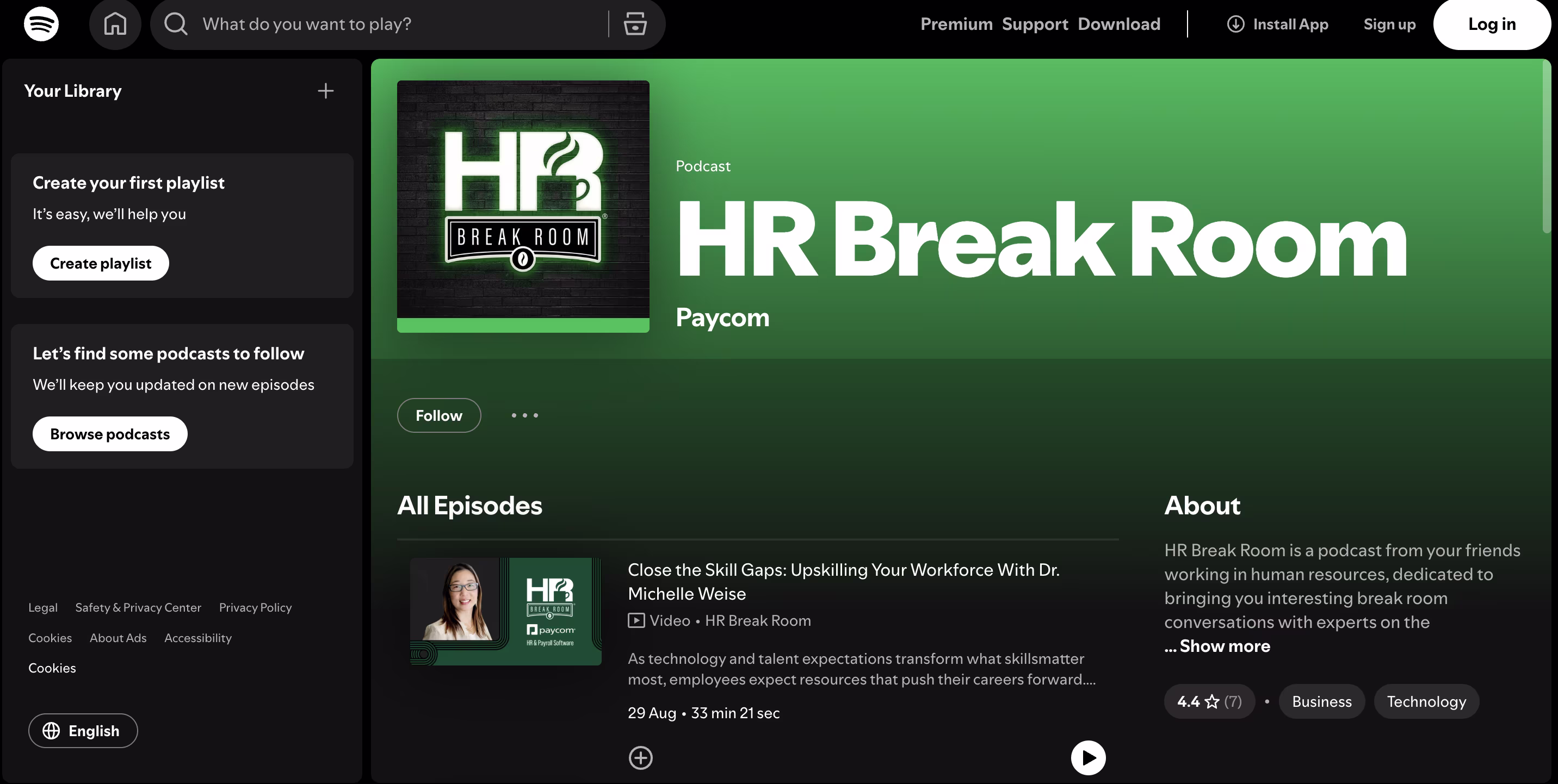Add to library with plus icon
The width and height of the screenshot is (1558, 784).
tap(325, 91)
